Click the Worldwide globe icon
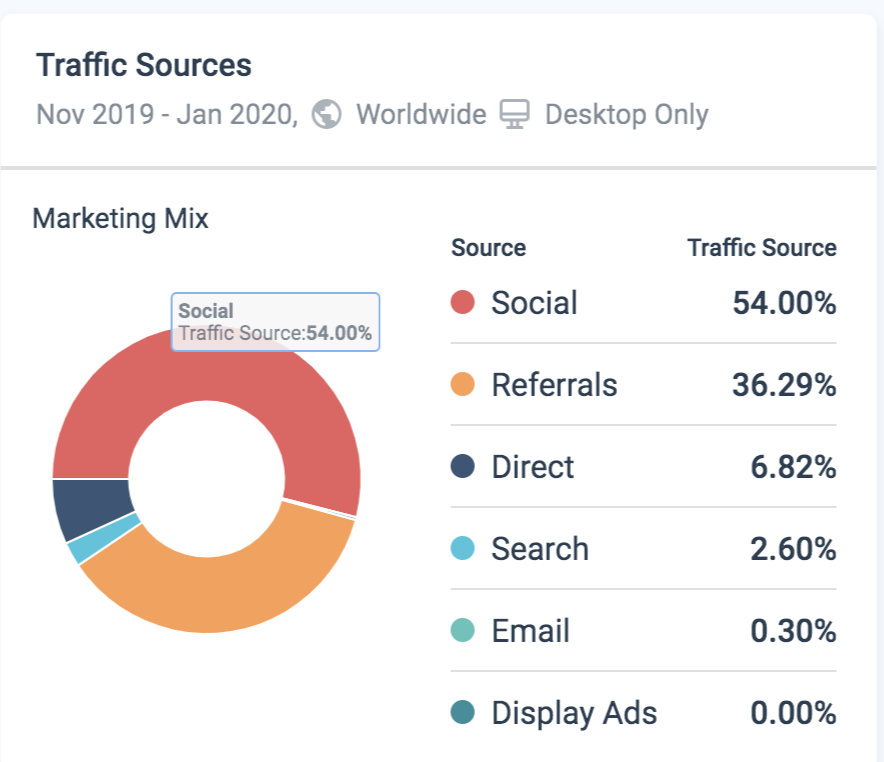The image size is (884, 762). 326,115
